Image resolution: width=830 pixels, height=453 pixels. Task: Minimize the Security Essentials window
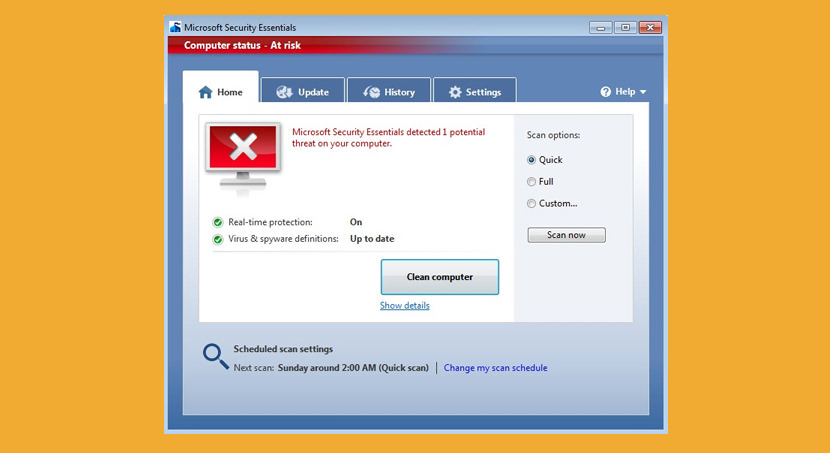[x=600, y=28]
